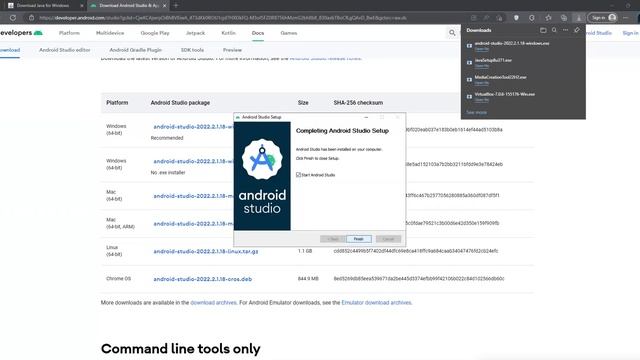The width and height of the screenshot is (640, 360).
Task: Open downloads folder icon in Downloads panel
Action: point(543,30)
